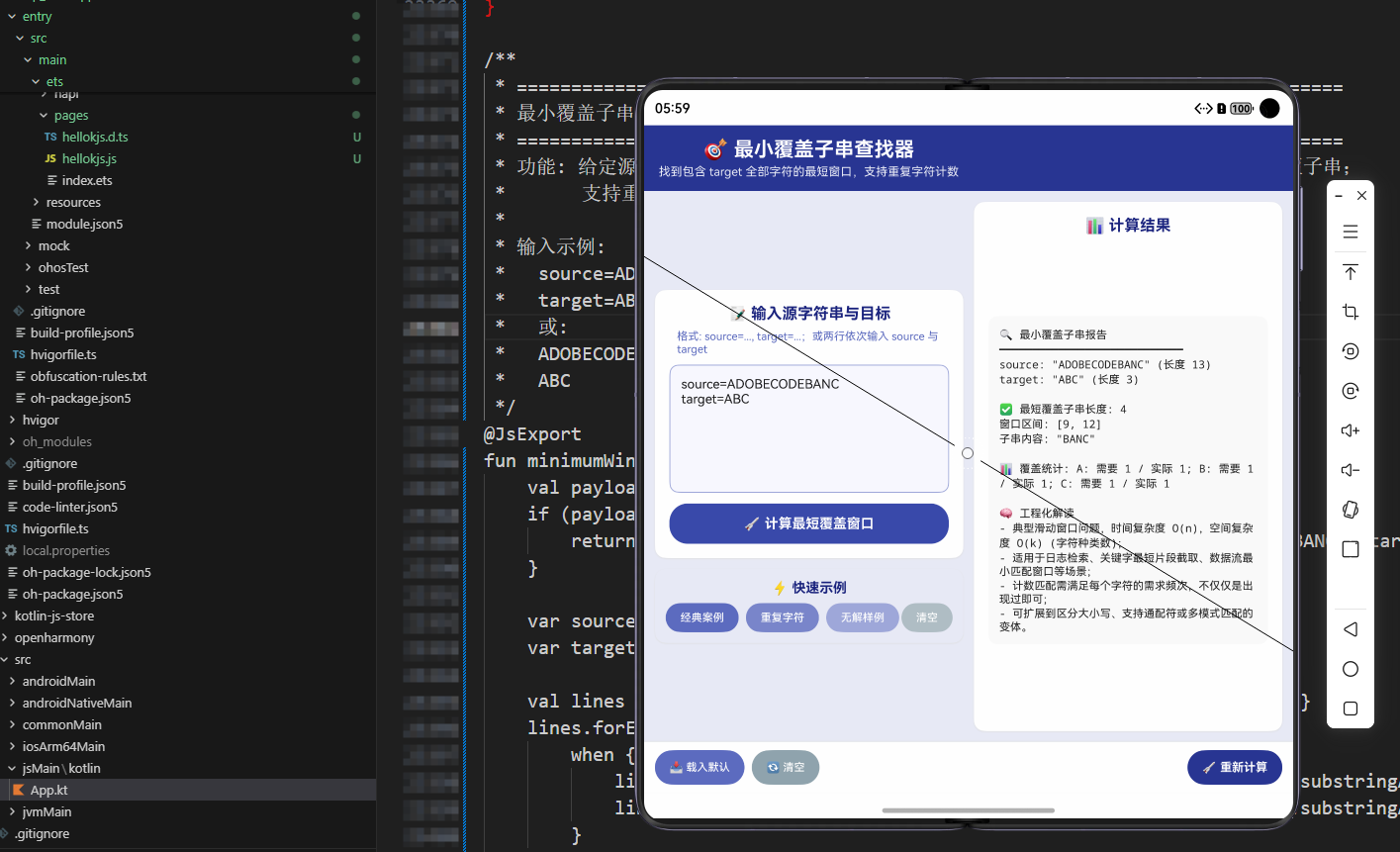Tap the emulator Back triangle button
Screen dimensions: 1400x852
point(1350,629)
